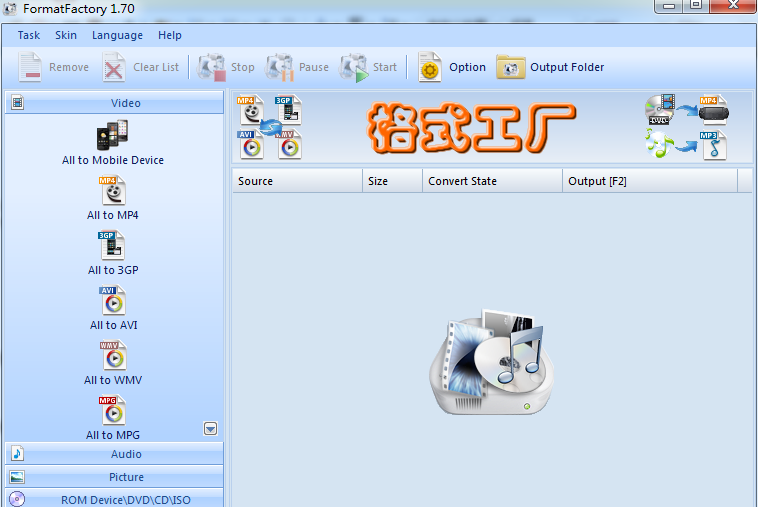Click the music note icon on Audio header
The height and width of the screenshot is (507, 758).
click(x=17, y=453)
